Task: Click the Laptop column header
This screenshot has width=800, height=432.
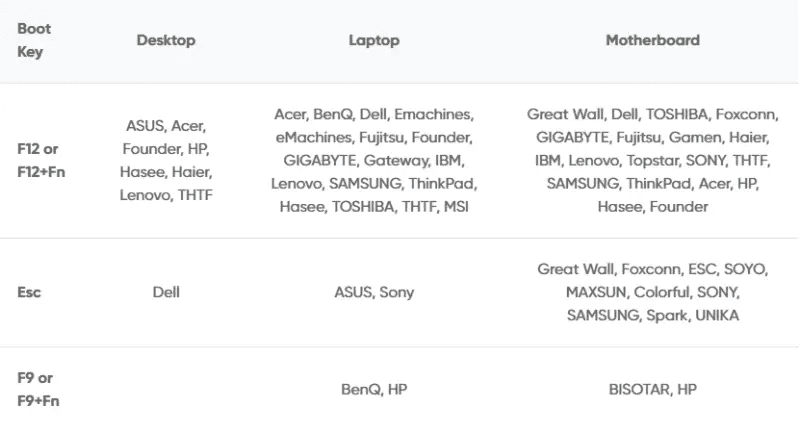Action: coord(374,40)
